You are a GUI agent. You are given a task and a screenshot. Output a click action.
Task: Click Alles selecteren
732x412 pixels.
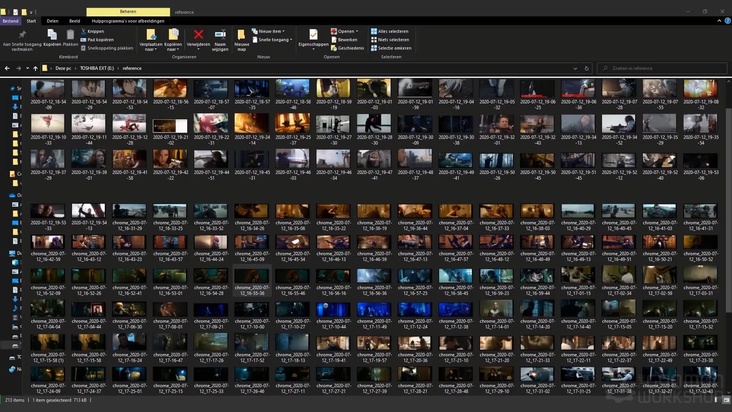[x=388, y=31]
